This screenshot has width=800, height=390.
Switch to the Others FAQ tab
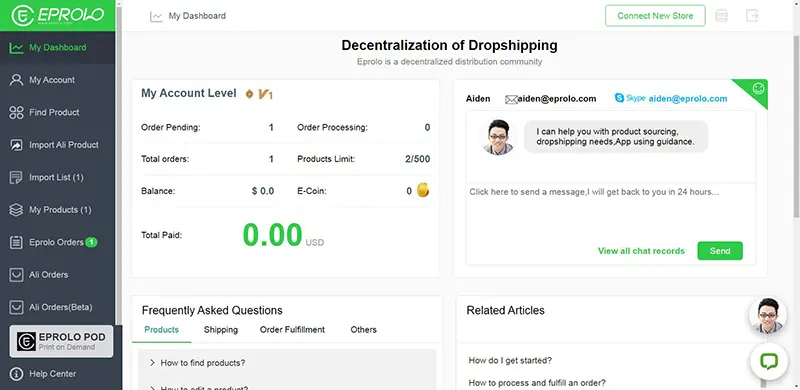[364, 330]
